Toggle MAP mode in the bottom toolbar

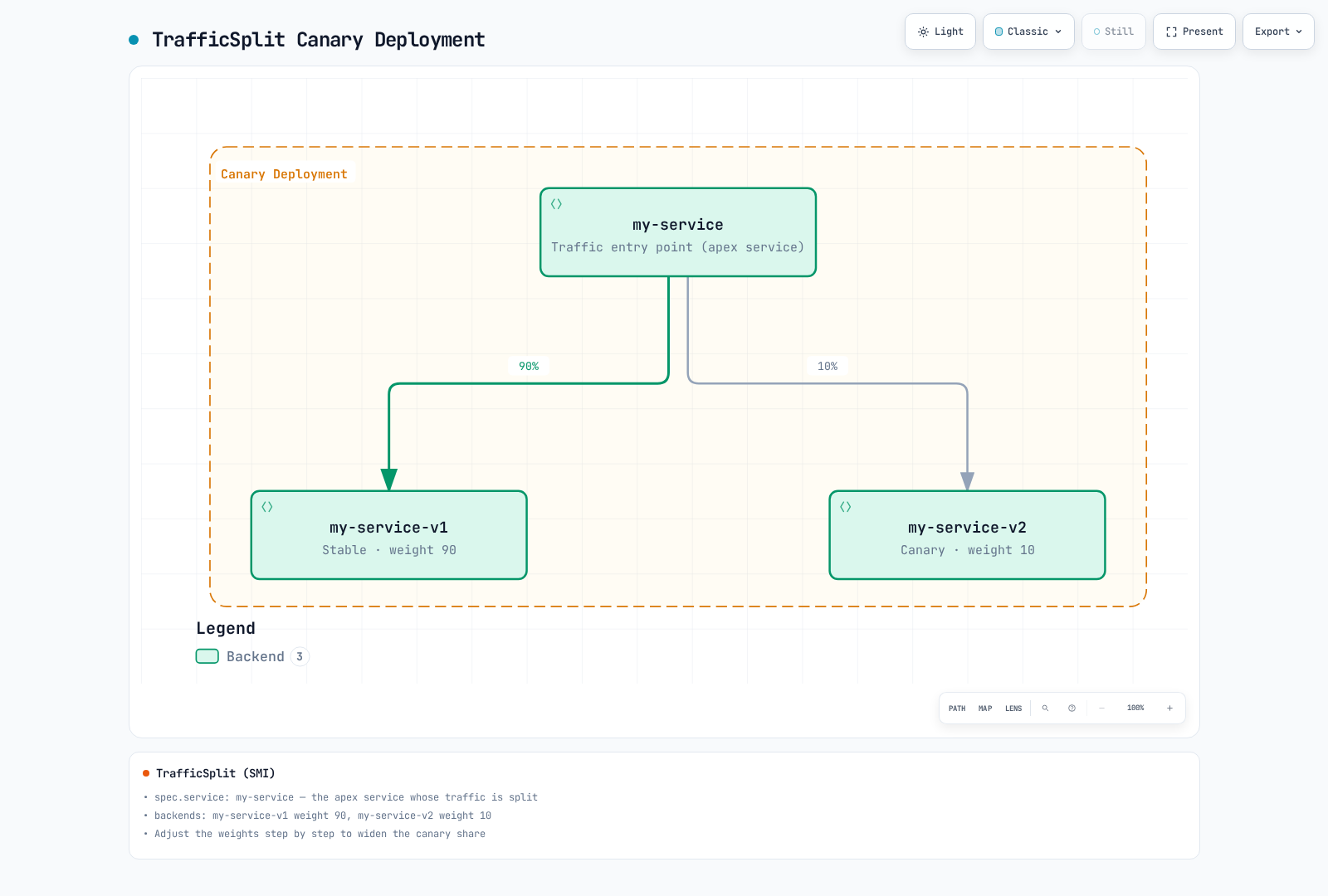[x=985, y=709]
